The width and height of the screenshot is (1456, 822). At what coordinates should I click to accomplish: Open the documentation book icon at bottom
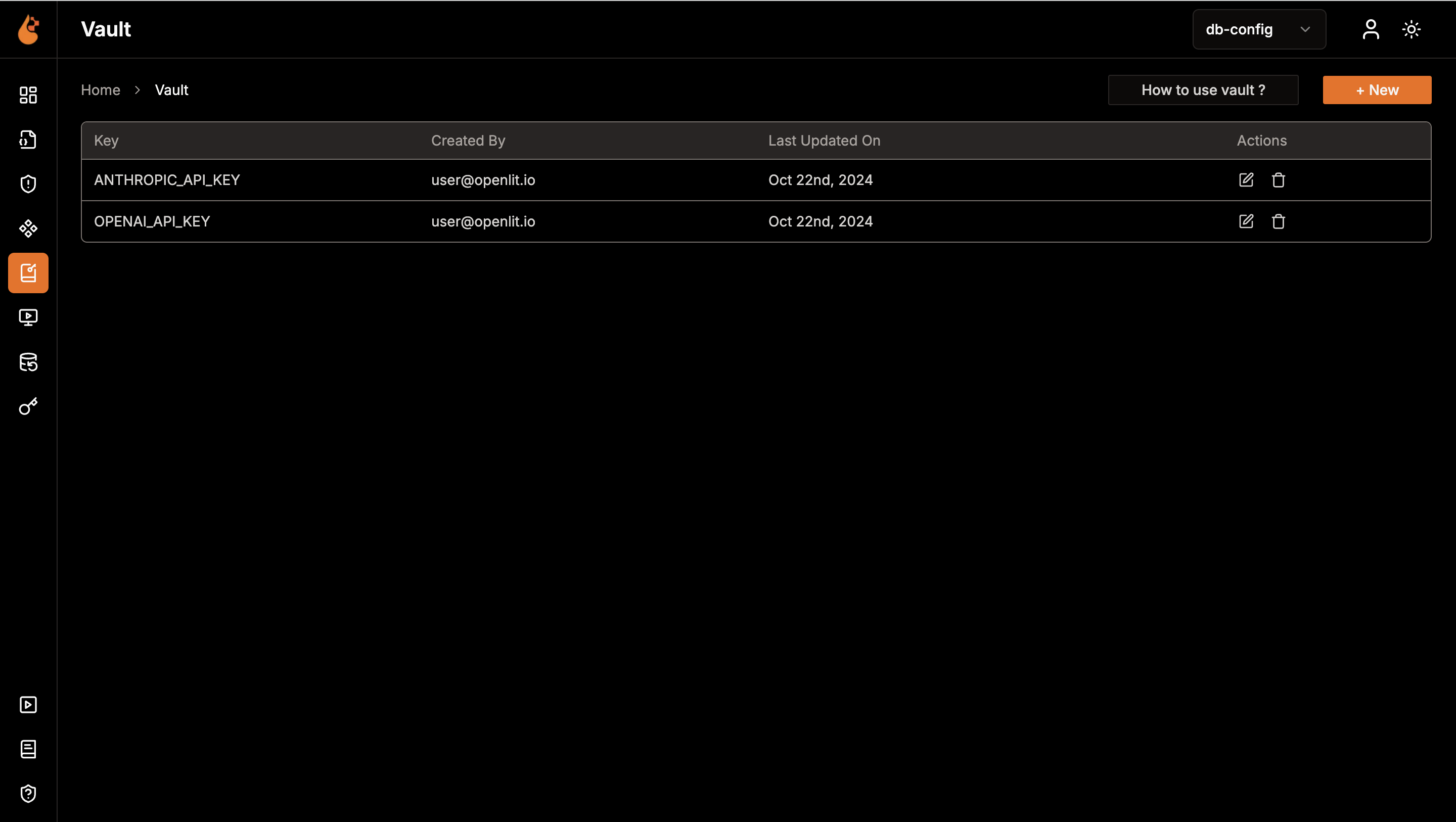tap(28, 749)
